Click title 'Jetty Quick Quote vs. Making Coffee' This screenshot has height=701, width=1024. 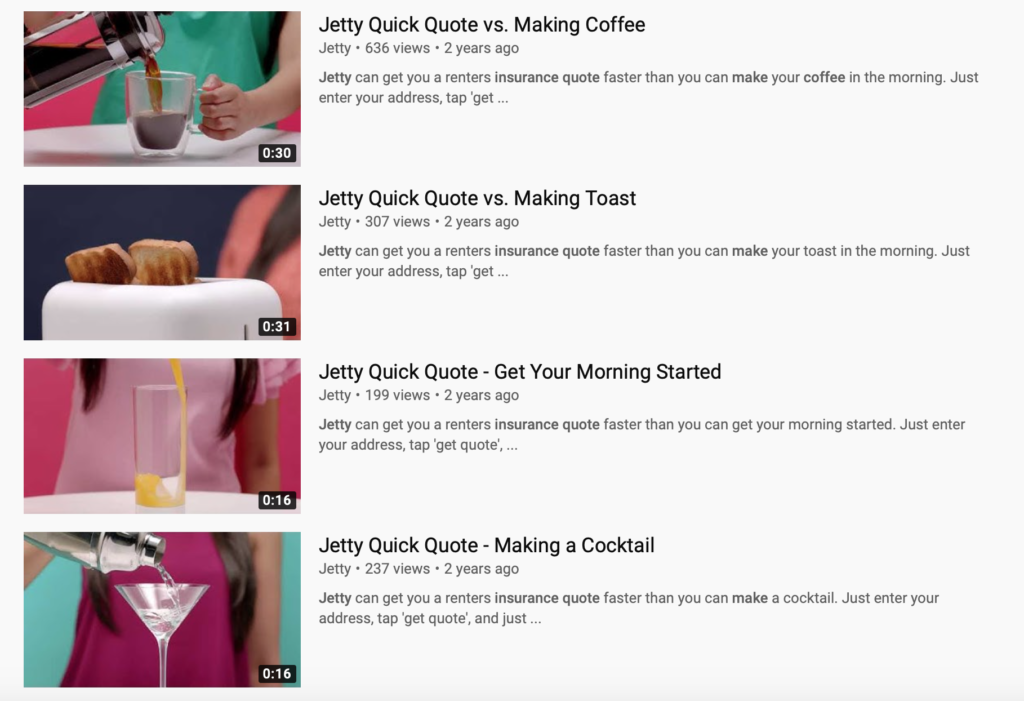(x=481, y=25)
